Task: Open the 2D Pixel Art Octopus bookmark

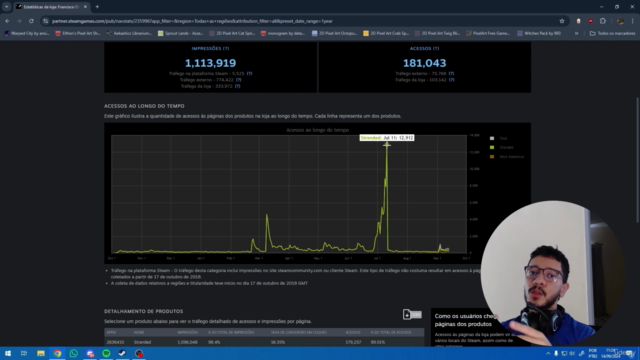Action: (x=334, y=33)
